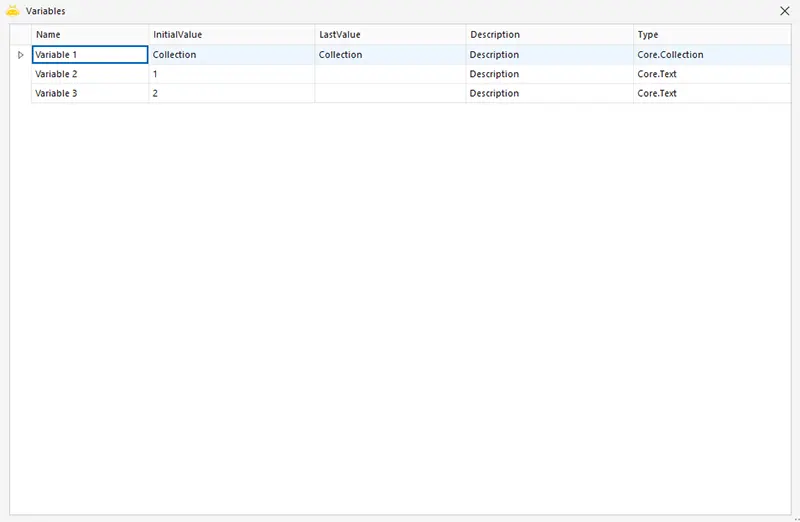Viewport: 800px width, 522px height.
Task: Expand the Variable 1 row arrow
Action: (20, 55)
